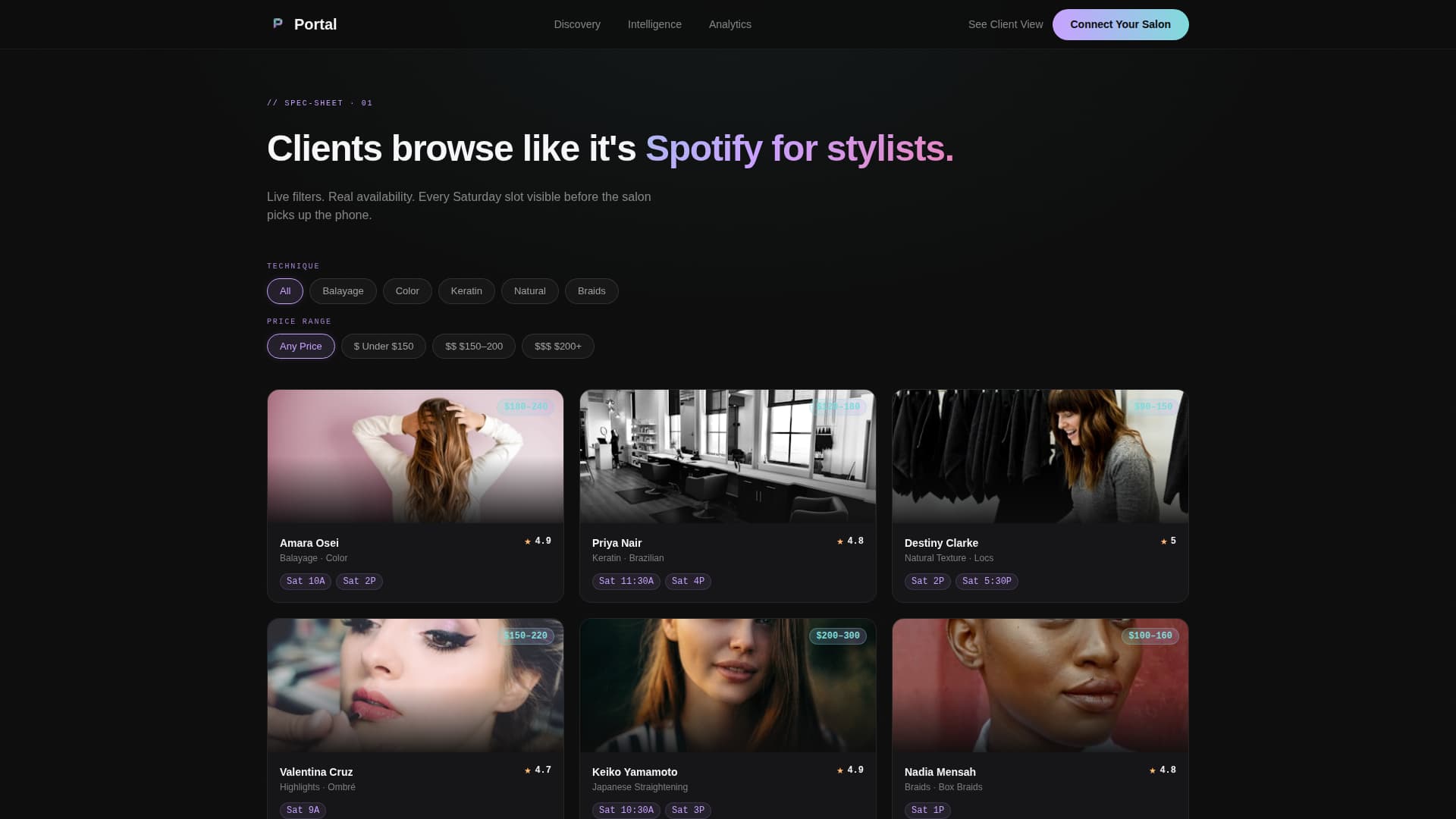Click the Highlights · Ombré specialty text

click(x=318, y=787)
